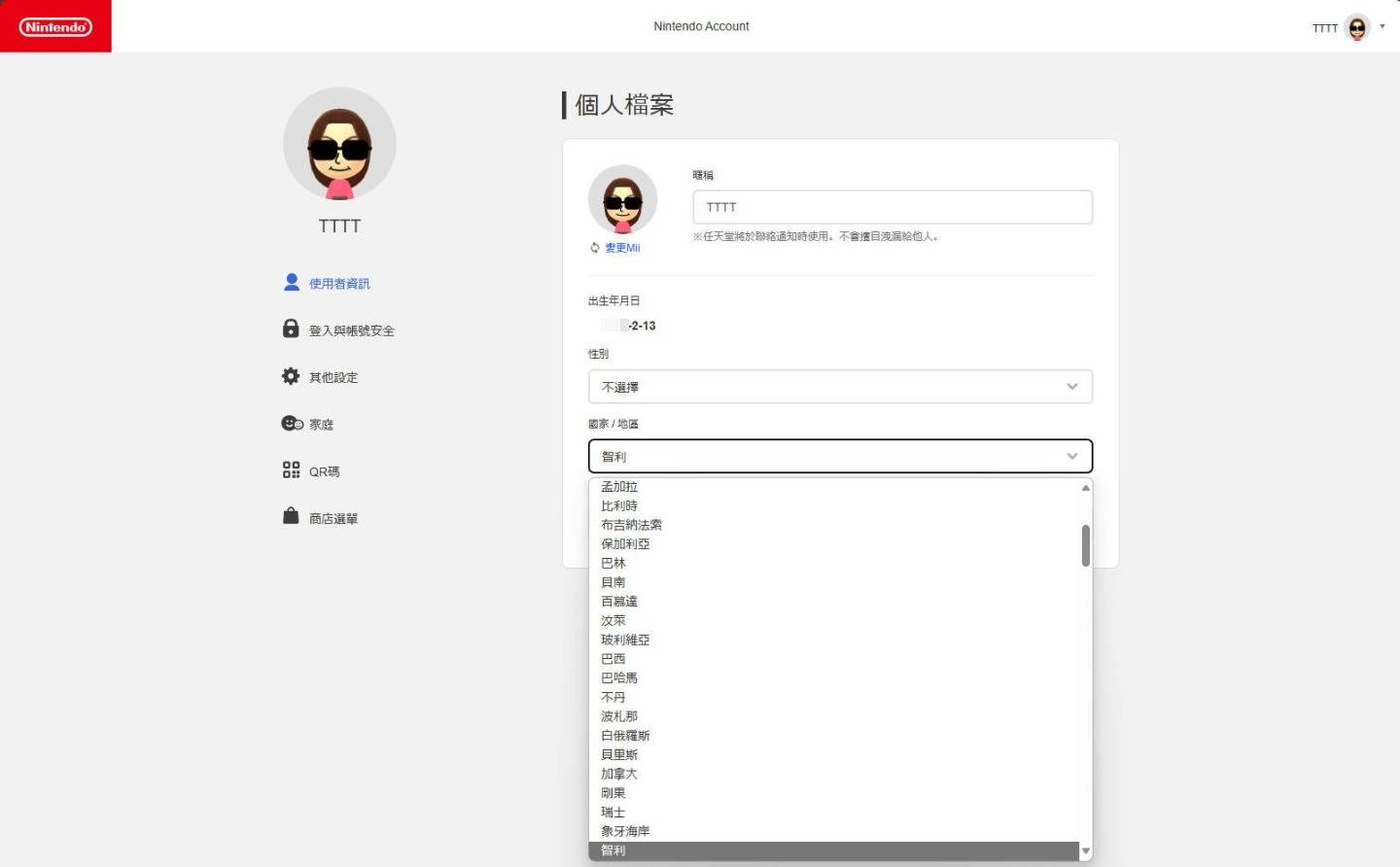Image resolution: width=1400 pixels, height=867 pixels.
Task: Click the gear icon for other settings
Action: coord(291,376)
